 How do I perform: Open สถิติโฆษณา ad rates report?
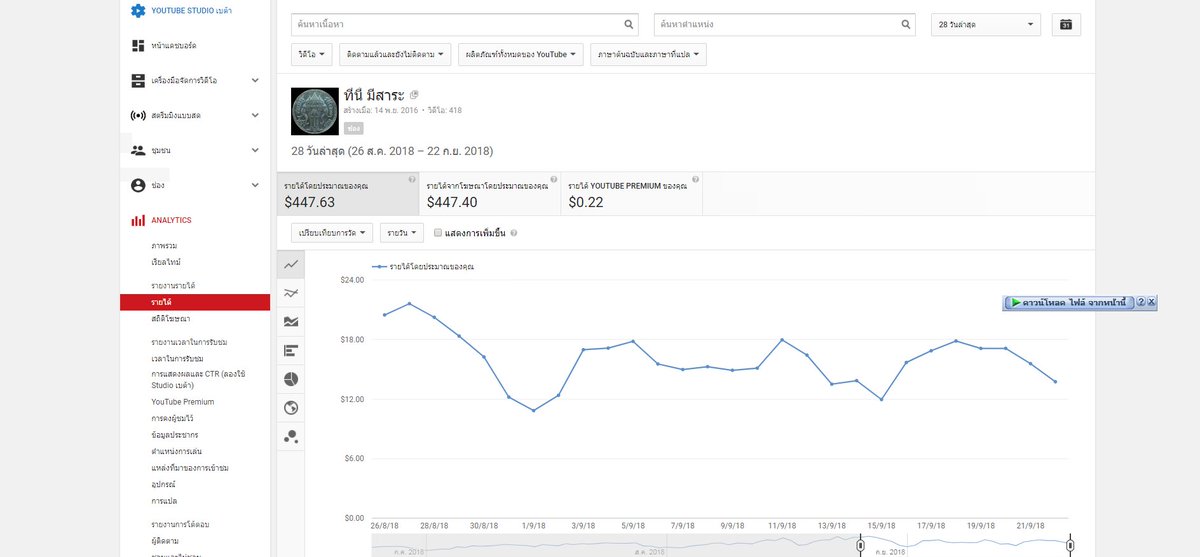[x=171, y=318]
